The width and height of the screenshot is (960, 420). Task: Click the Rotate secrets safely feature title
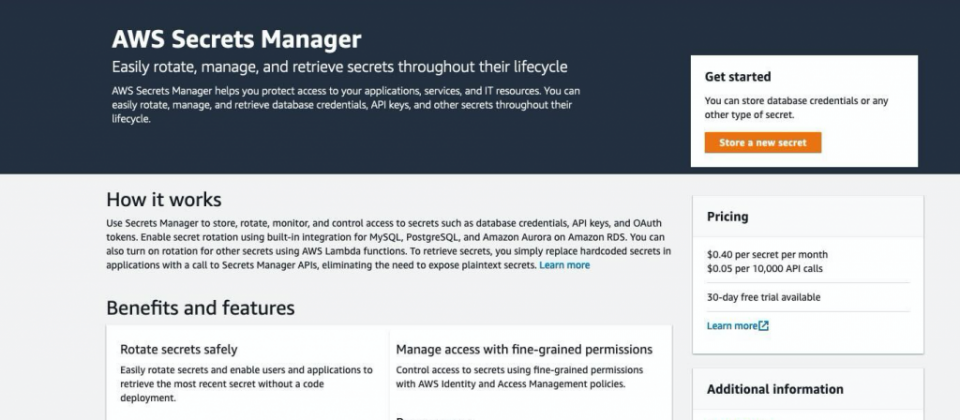point(179,350)
